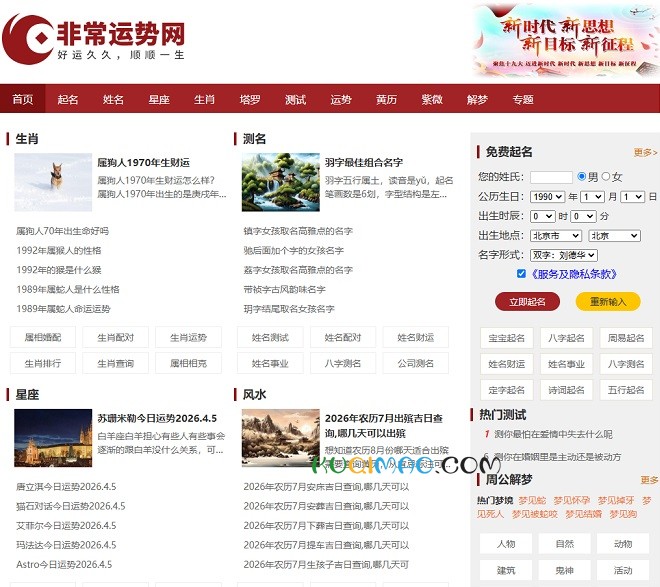Click the 五行起名 sidebar button
This screenshot has height=587, width=660.
pos(626,390)
